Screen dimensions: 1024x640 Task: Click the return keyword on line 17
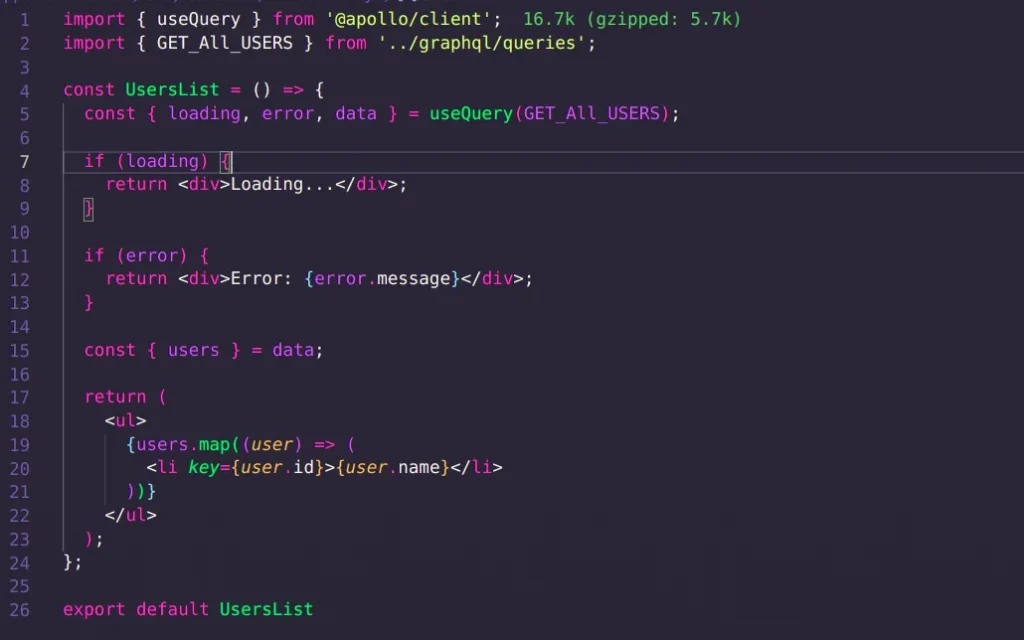coord(115,396)
